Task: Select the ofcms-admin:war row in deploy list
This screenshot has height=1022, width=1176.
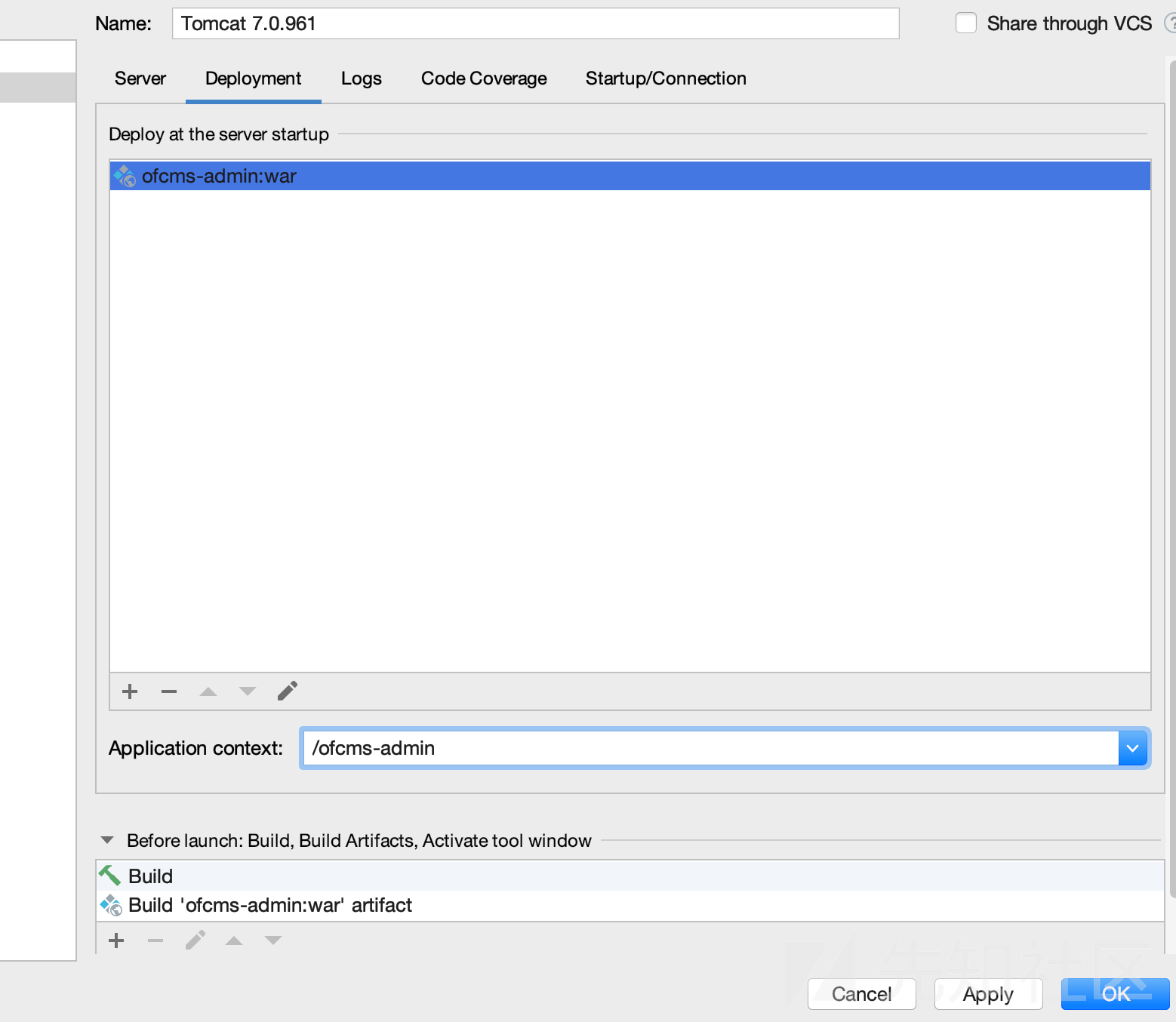Action: coord(630,176)
